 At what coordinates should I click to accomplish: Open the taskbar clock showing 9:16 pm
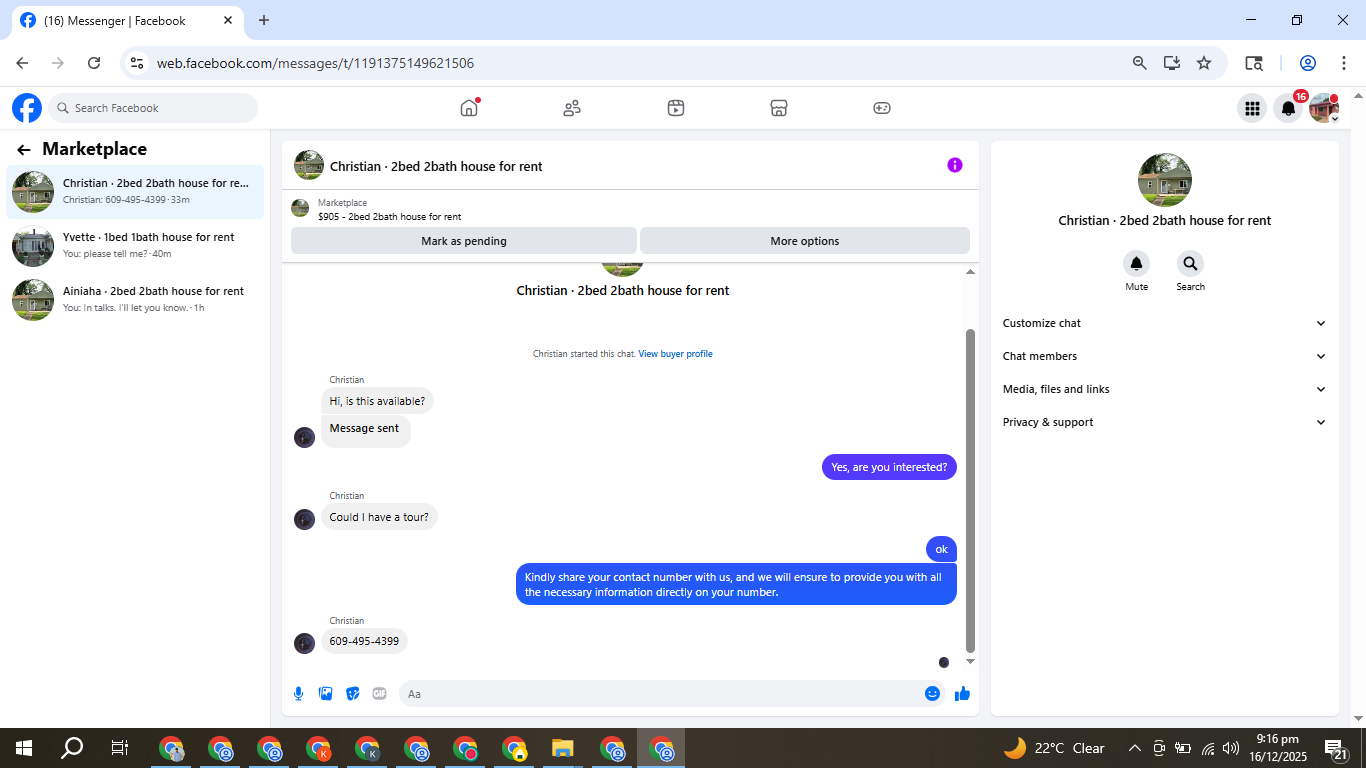click(x=1277, y=747)
